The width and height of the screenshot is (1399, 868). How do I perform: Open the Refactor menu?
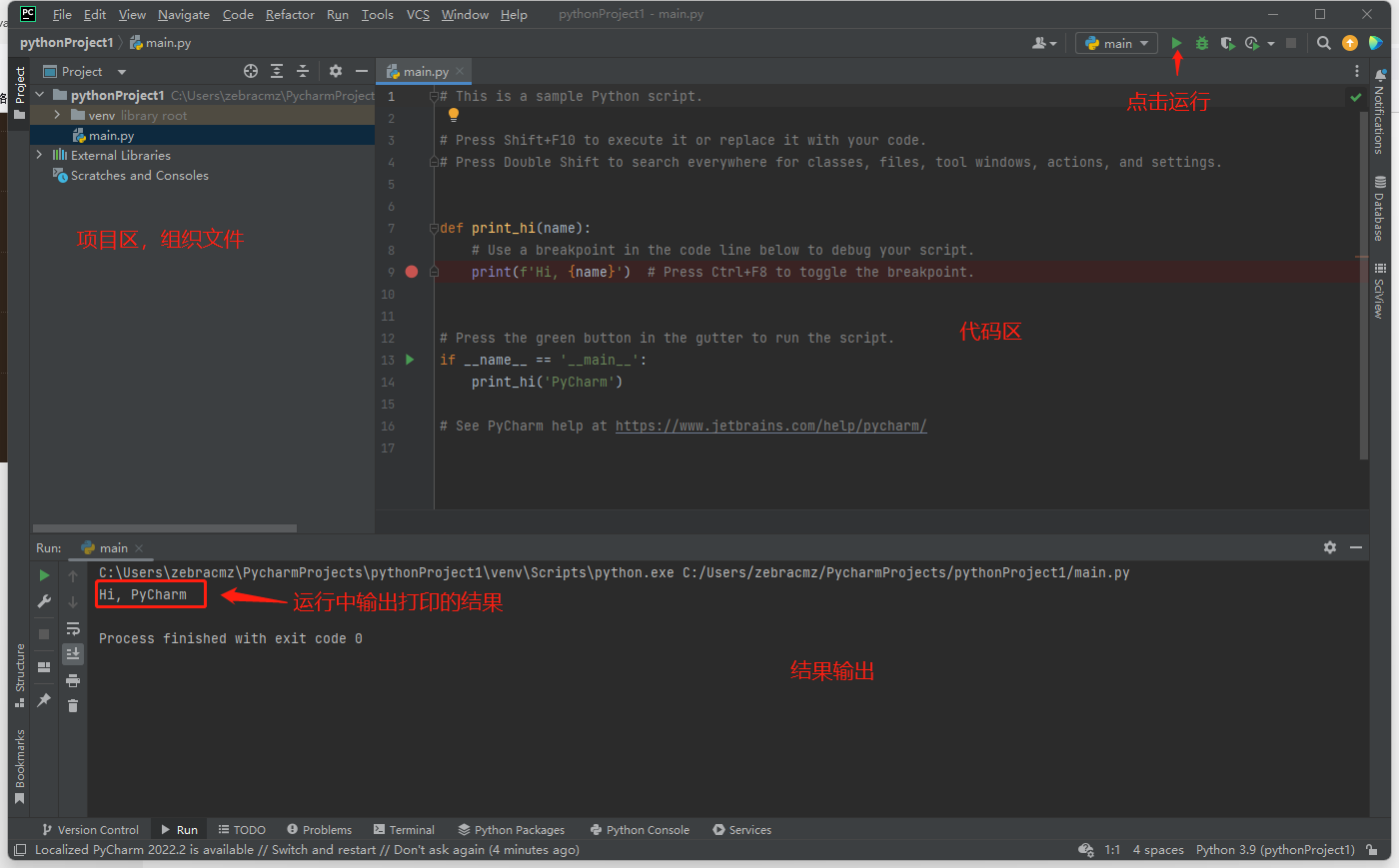click(x=290, y=14)
